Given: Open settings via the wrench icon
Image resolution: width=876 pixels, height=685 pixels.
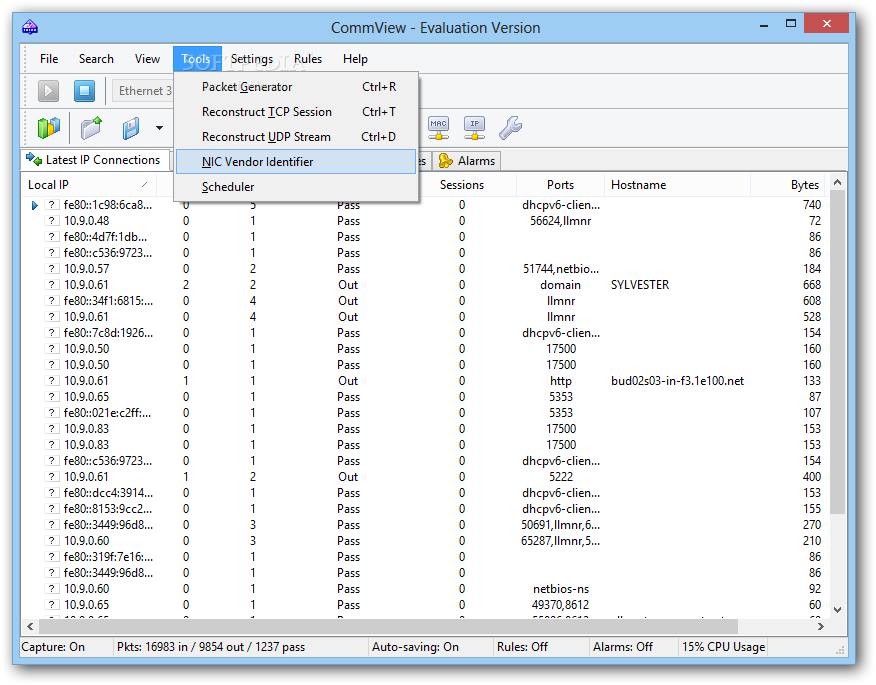Looking at the screenshot, I should point(511,128).
